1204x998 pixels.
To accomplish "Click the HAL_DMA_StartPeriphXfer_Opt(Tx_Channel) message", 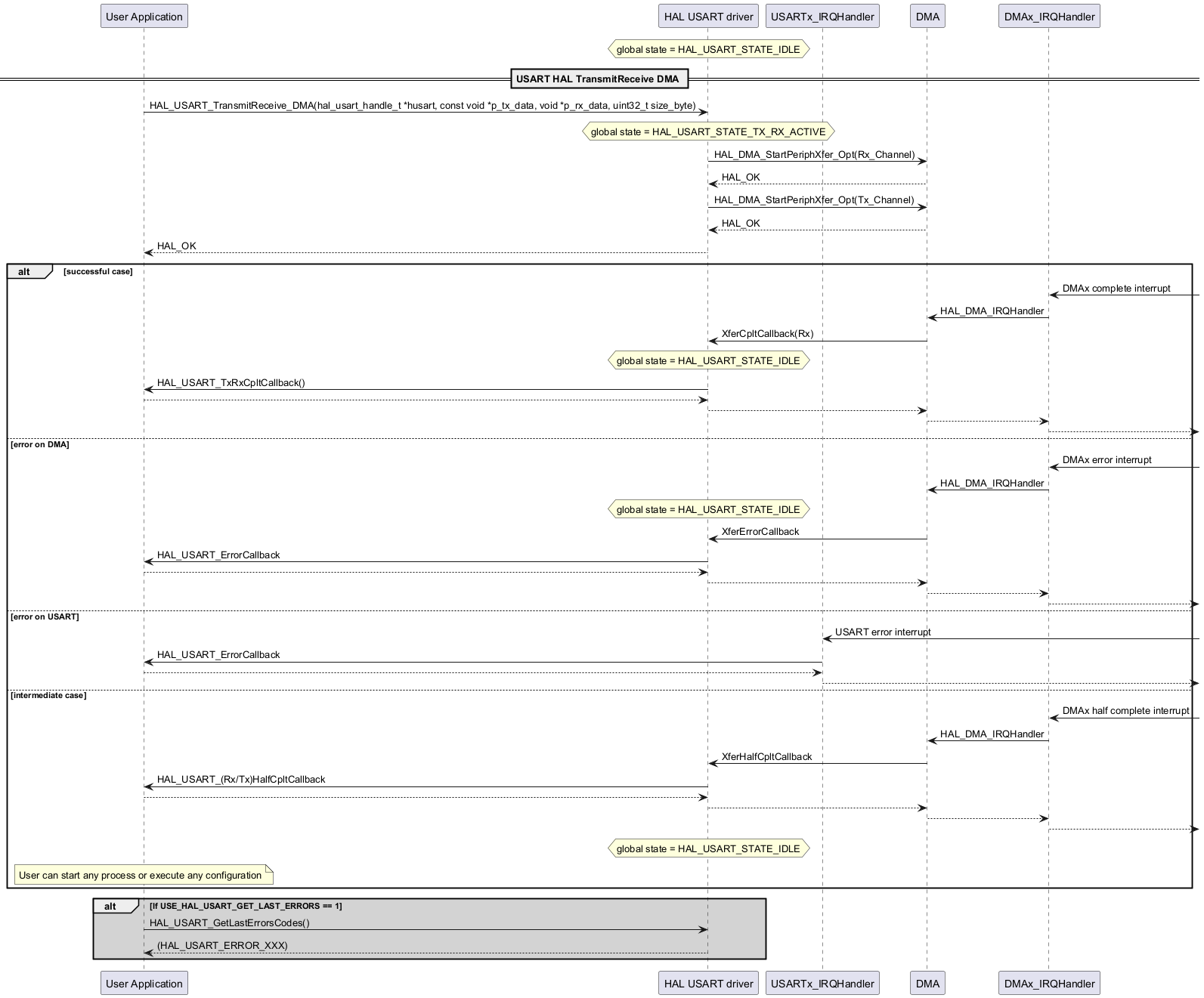I will 814,200.
